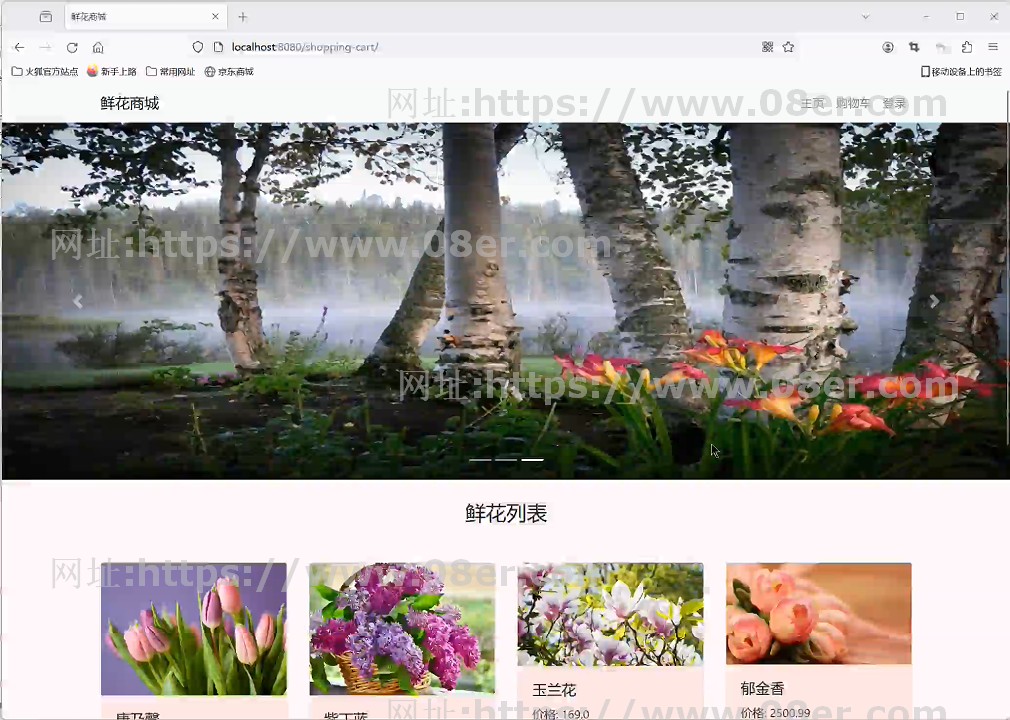Close the 鲜花商城 browser tab
The height and width of the screenshot is (720, 1010).
pyautogui.click(x=216, y=17)
